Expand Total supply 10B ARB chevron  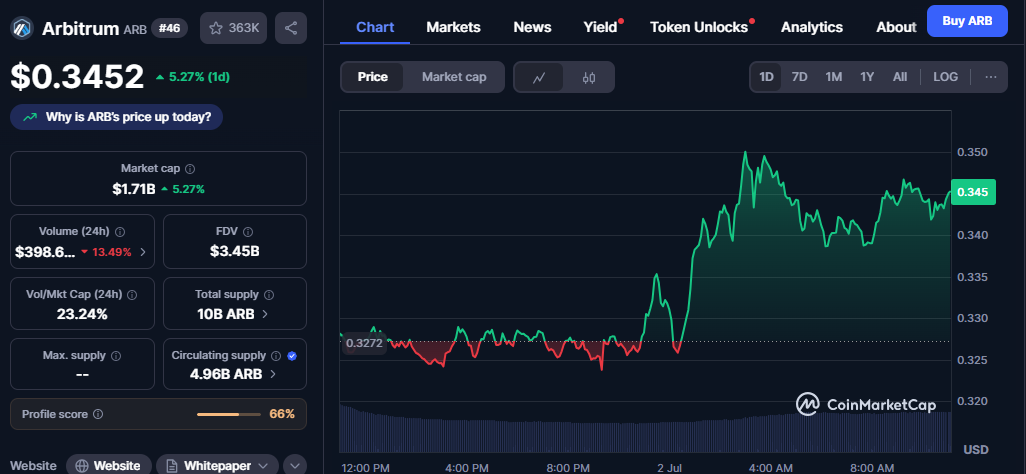265,314
